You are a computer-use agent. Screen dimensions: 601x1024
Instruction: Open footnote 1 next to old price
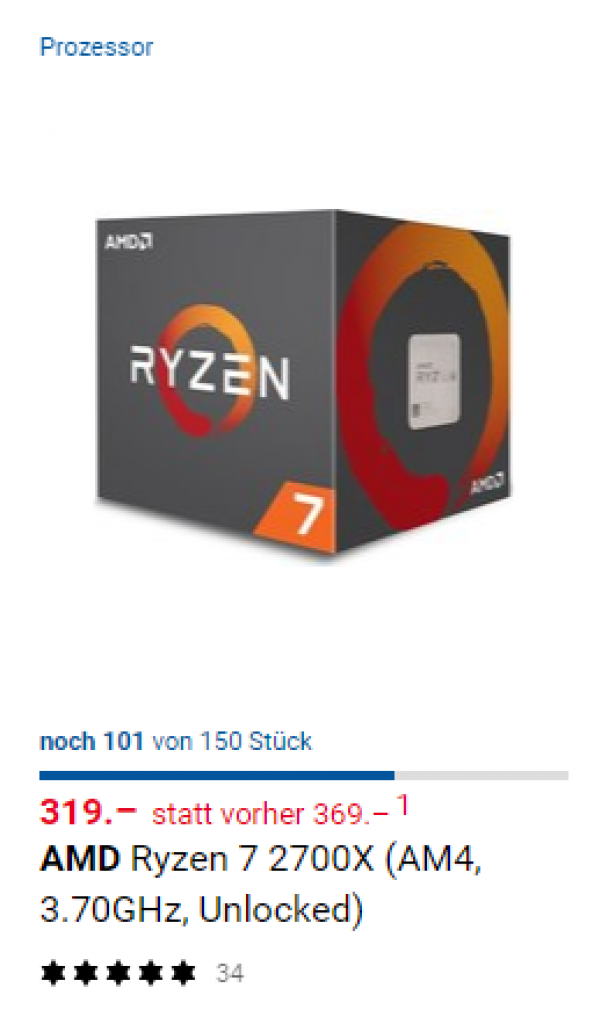click(x=403, y=805)
